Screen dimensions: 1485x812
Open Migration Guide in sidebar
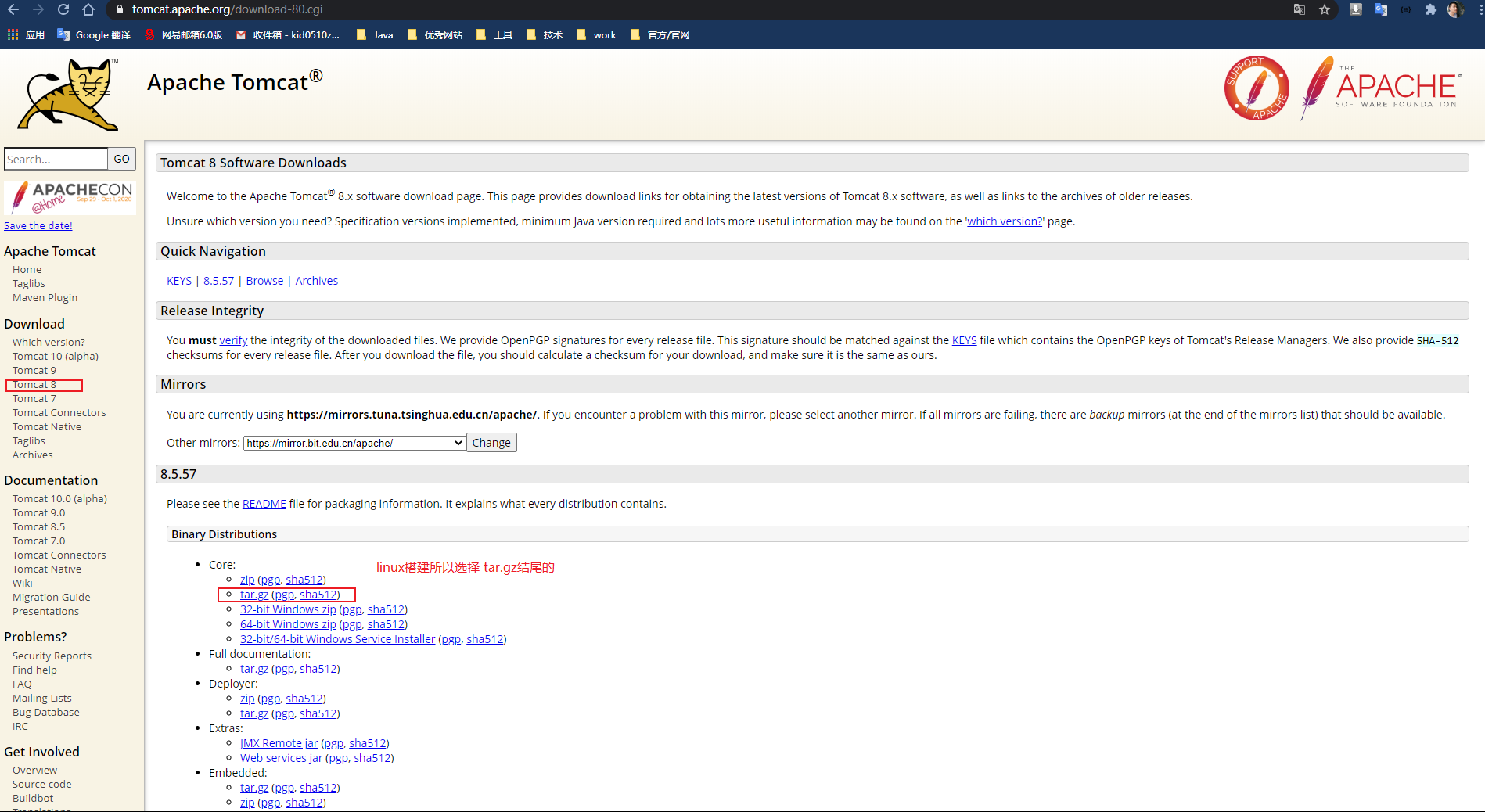[x=52, y=597]
